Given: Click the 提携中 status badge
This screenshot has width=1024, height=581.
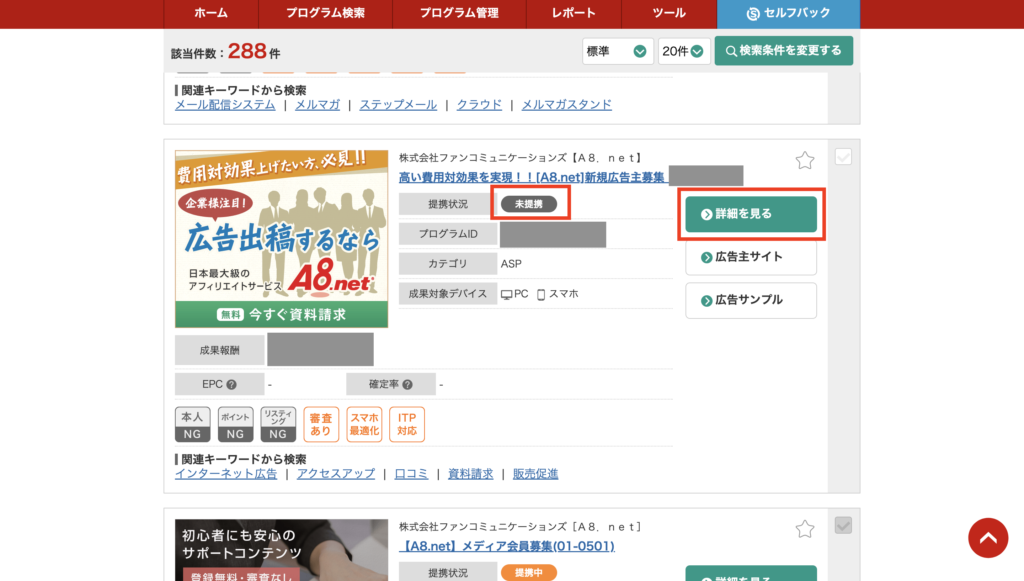Looking at the screenshot, I should pos(529,573).
